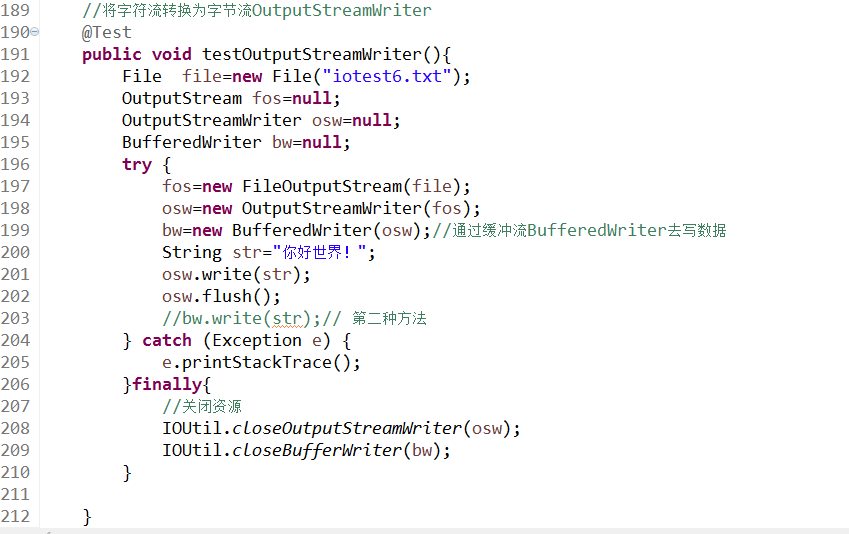Click the method name testOutputStreamWriter

coord(312,54)
